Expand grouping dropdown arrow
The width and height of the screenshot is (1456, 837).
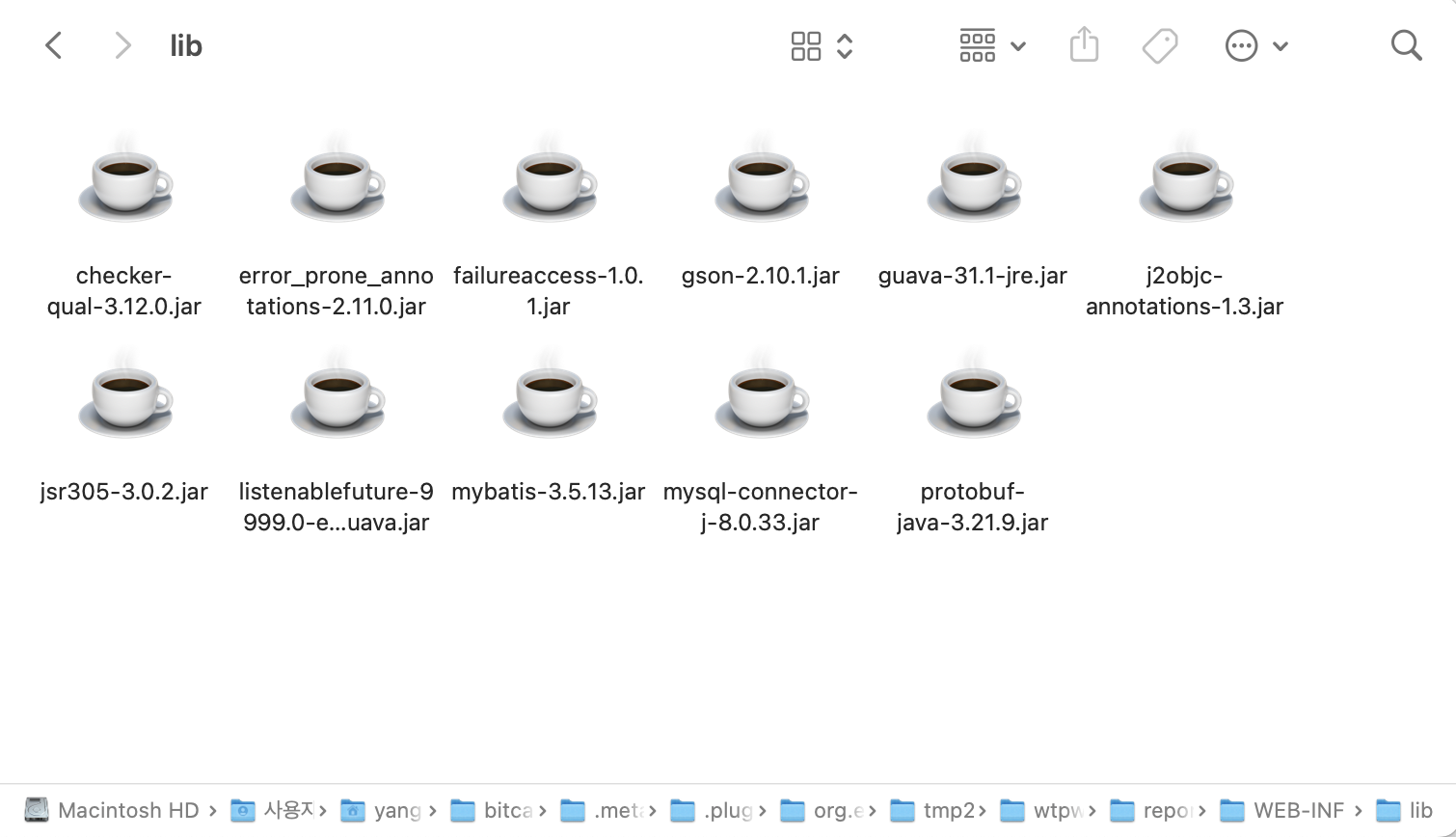tap(1018, 46)
